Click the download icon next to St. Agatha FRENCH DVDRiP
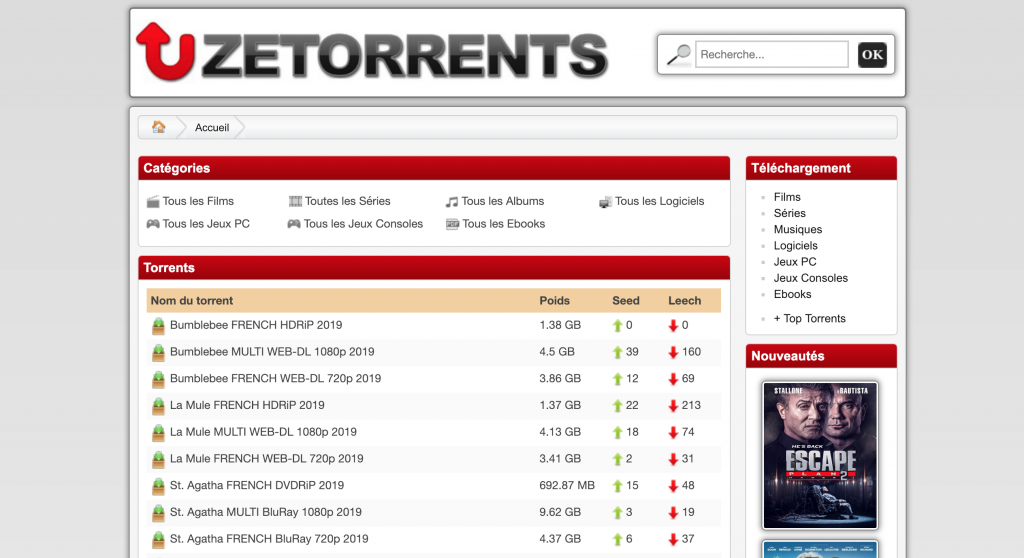The width and height of the screenshot is (1024, 558). [x=158, y=486]
